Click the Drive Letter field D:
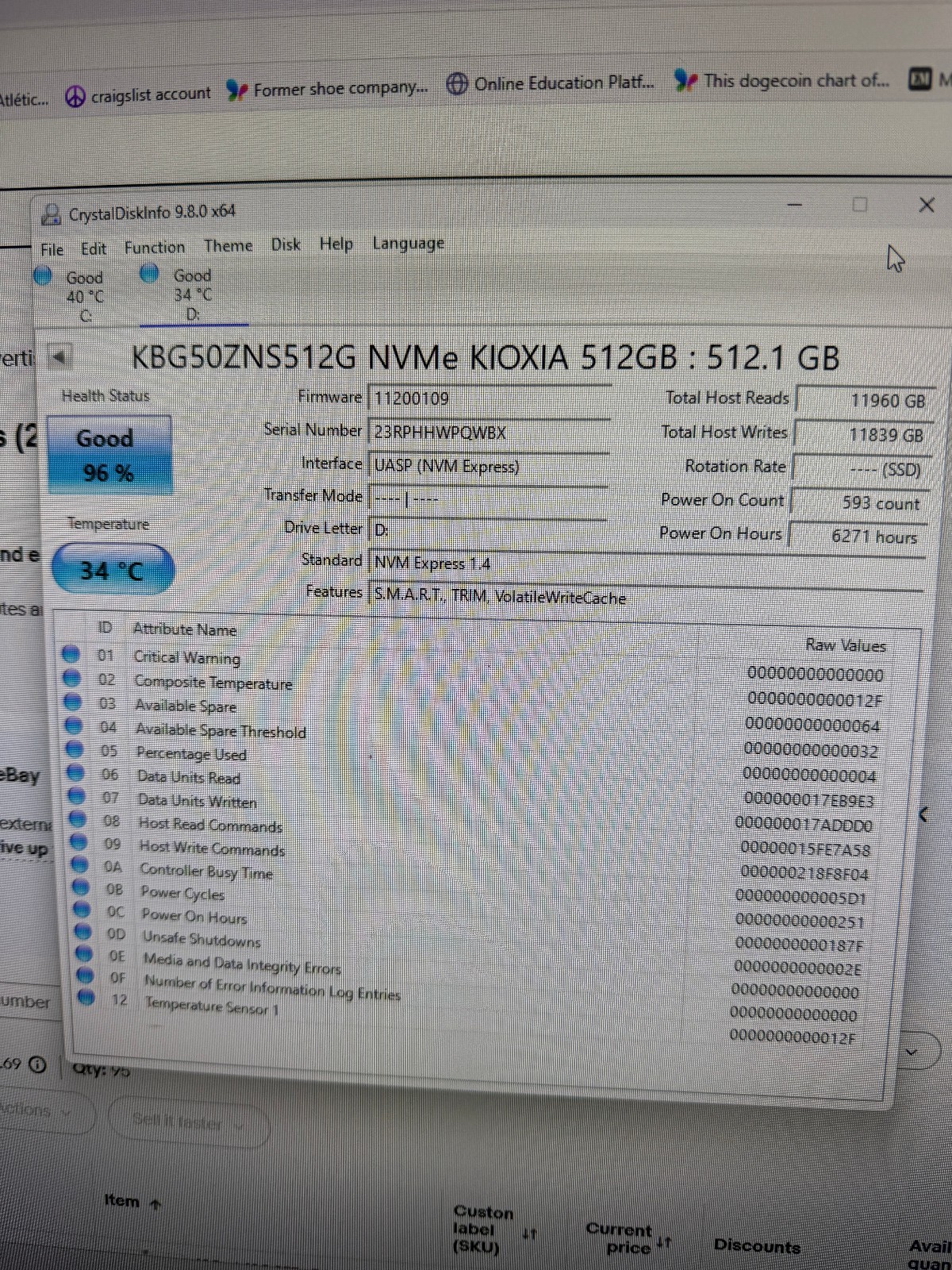 [488, 530]
